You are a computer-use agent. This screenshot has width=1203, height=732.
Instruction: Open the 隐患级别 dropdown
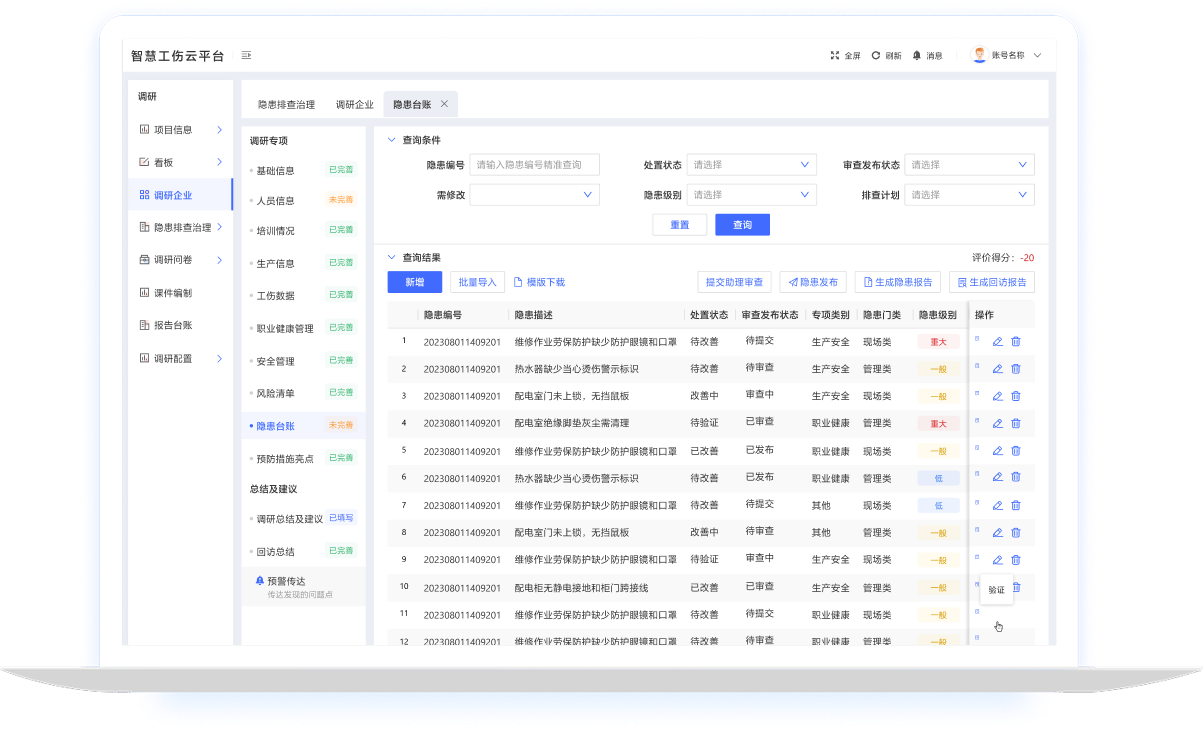(752, 195)
